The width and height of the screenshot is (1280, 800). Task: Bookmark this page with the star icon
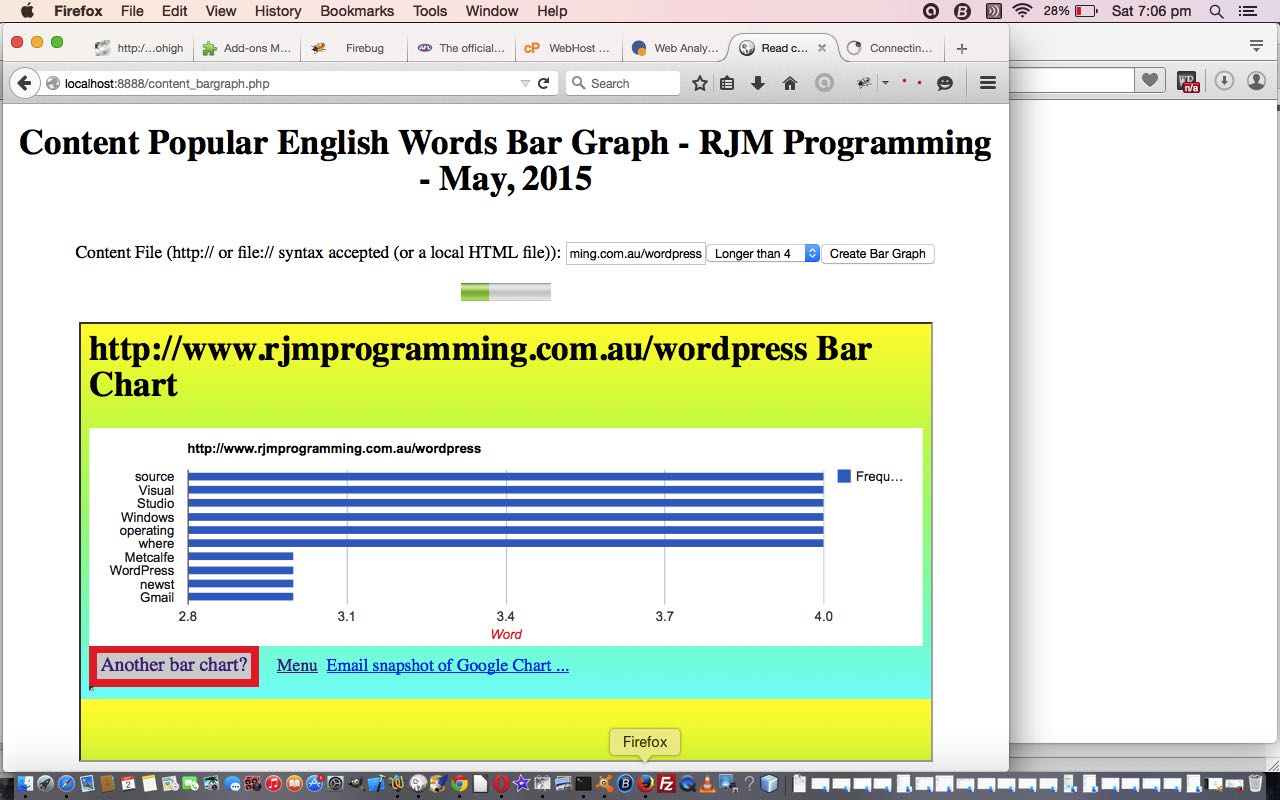coord(700,84)
